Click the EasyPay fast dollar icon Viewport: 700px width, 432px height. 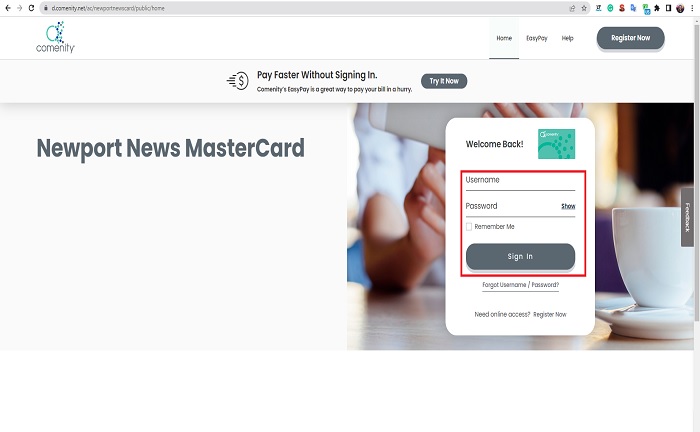click(x=238, y=81)
